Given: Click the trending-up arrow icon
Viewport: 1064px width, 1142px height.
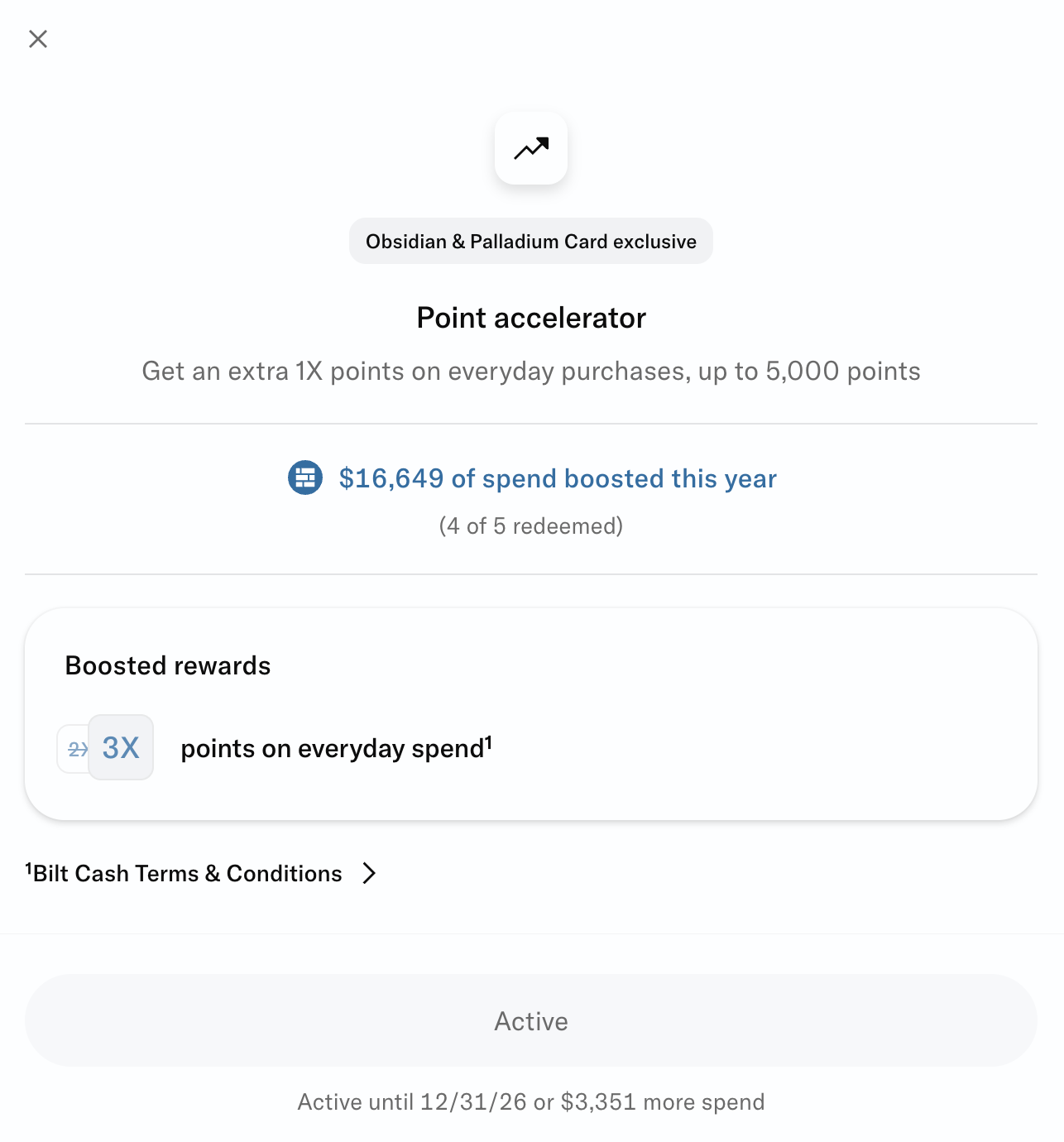Looking at the screenshot, I should 531,148.
